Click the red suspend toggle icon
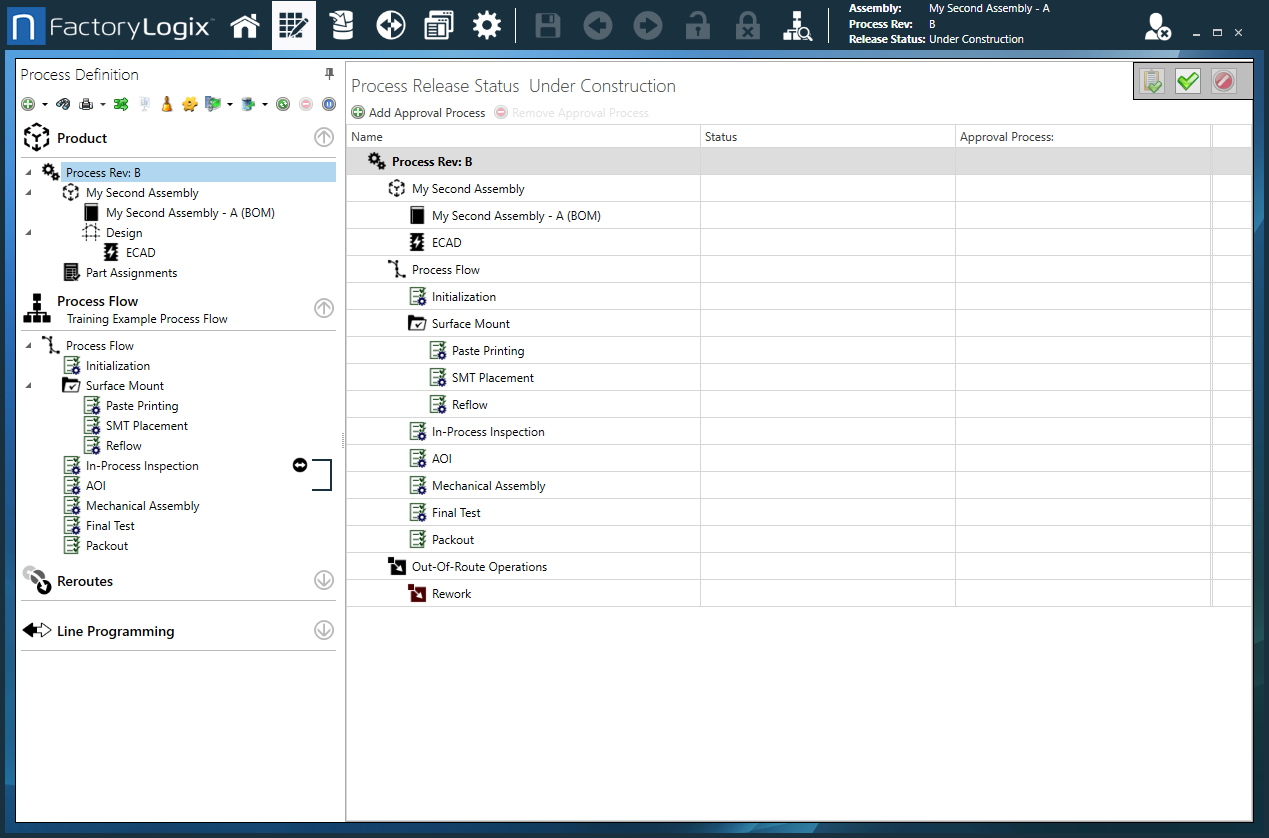1269x838 pixels. point(304,103)
